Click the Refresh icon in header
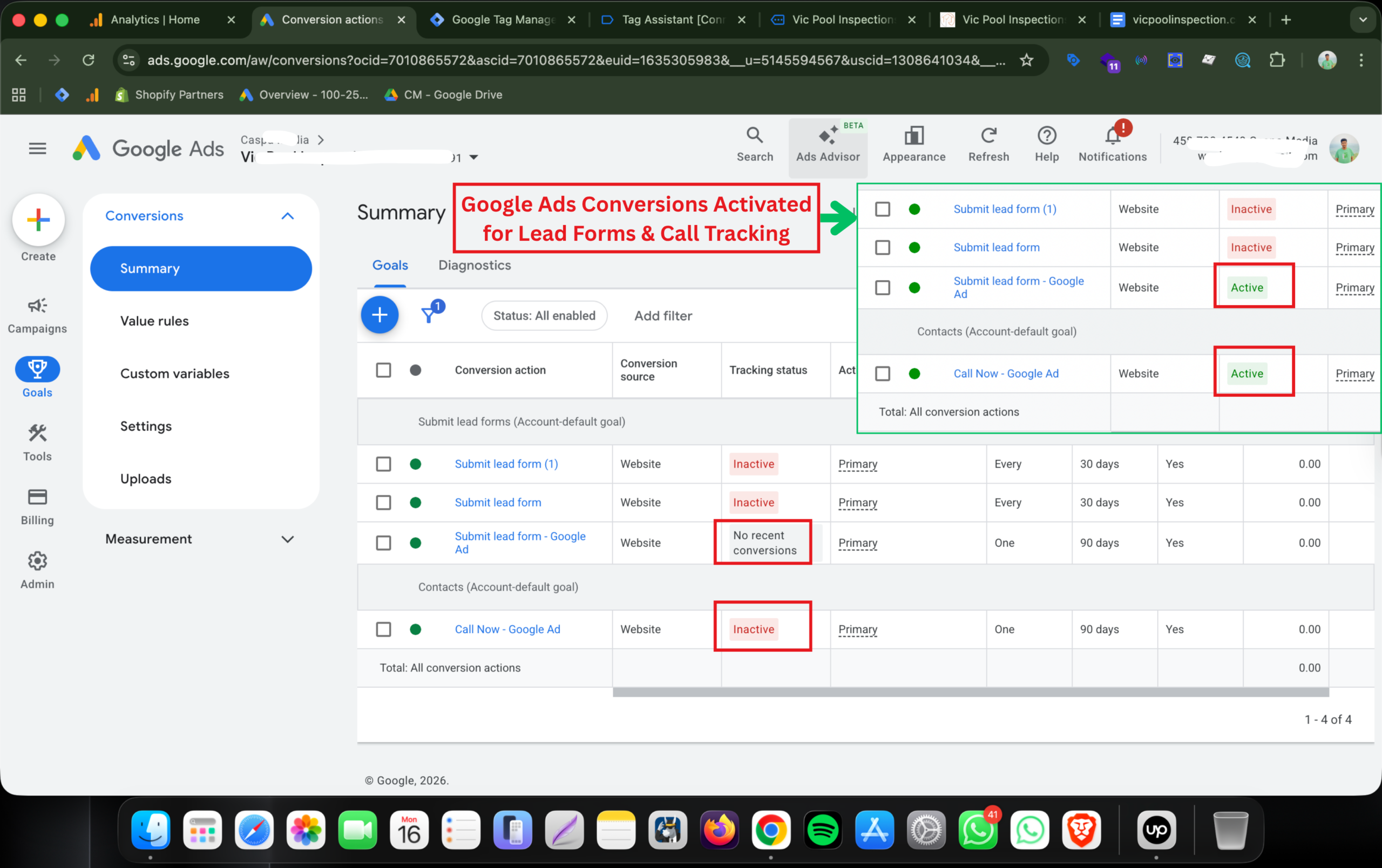 click(x=988, y=137)
